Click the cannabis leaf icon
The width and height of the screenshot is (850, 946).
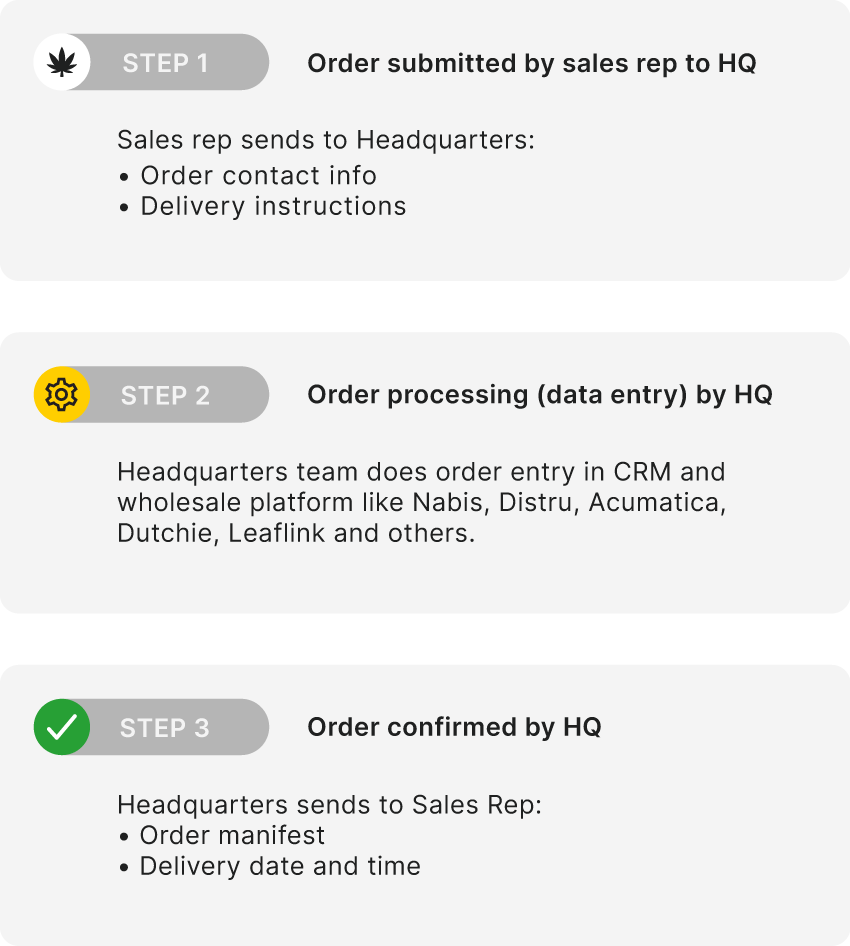[62, 63]
